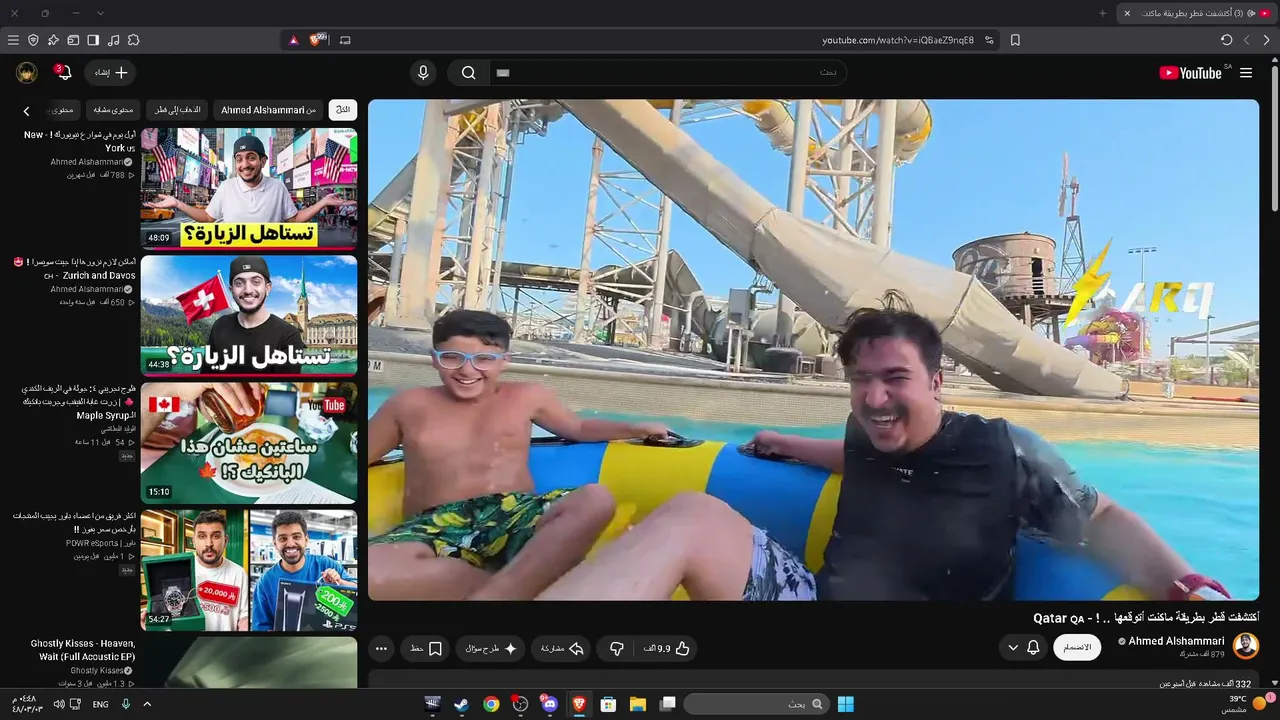Open Ahmed Alshammari channel name link
This screenshot has height=720, width=1280.
click(x=1176, y=641)
